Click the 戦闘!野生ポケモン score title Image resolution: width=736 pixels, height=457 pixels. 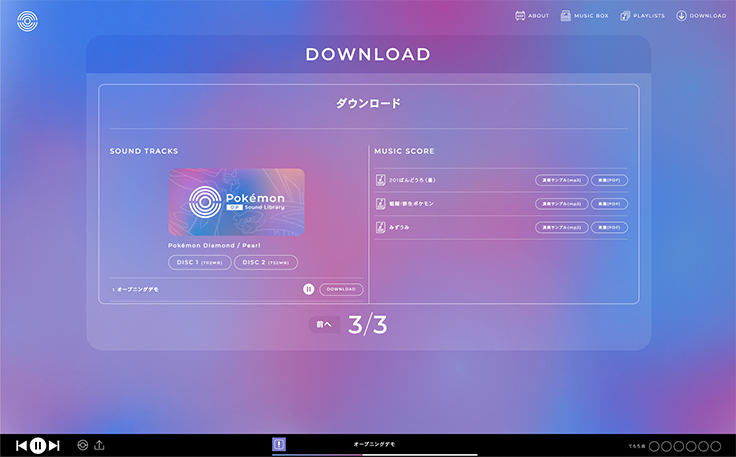(411, 204)
